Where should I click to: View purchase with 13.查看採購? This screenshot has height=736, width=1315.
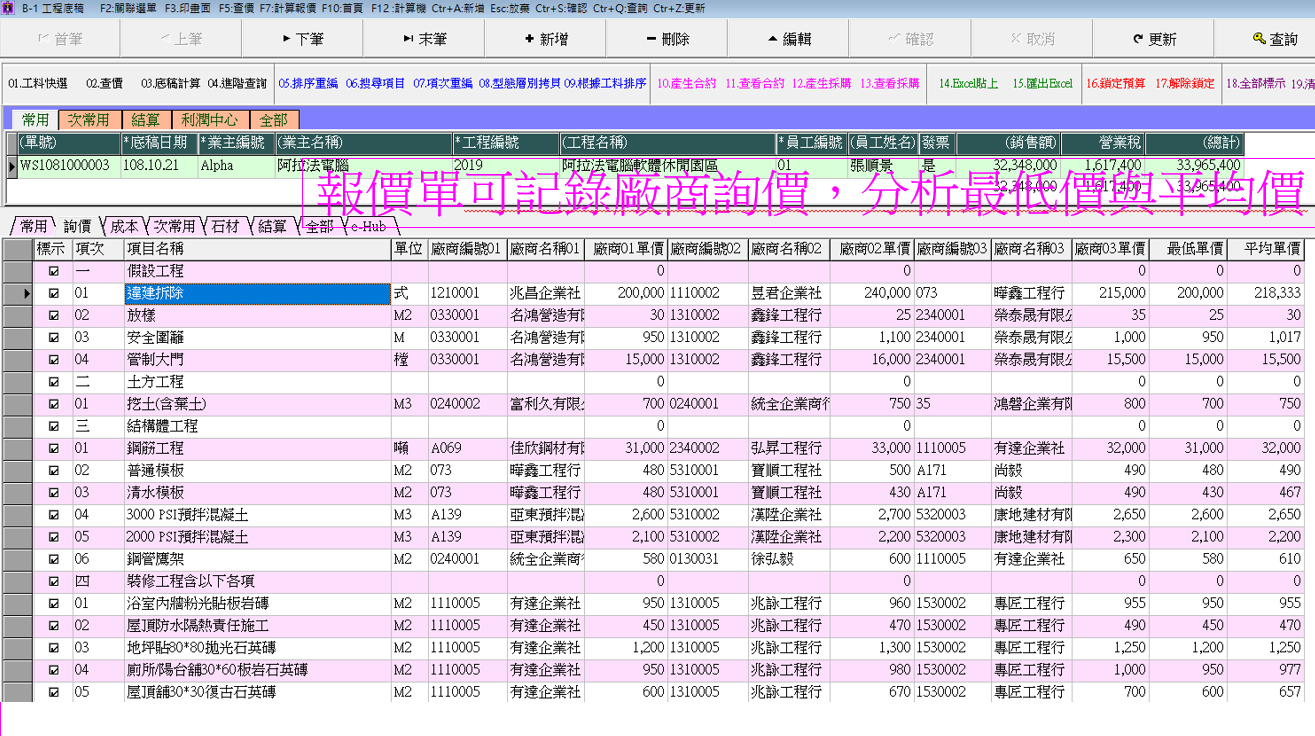(x=889, y=84)
